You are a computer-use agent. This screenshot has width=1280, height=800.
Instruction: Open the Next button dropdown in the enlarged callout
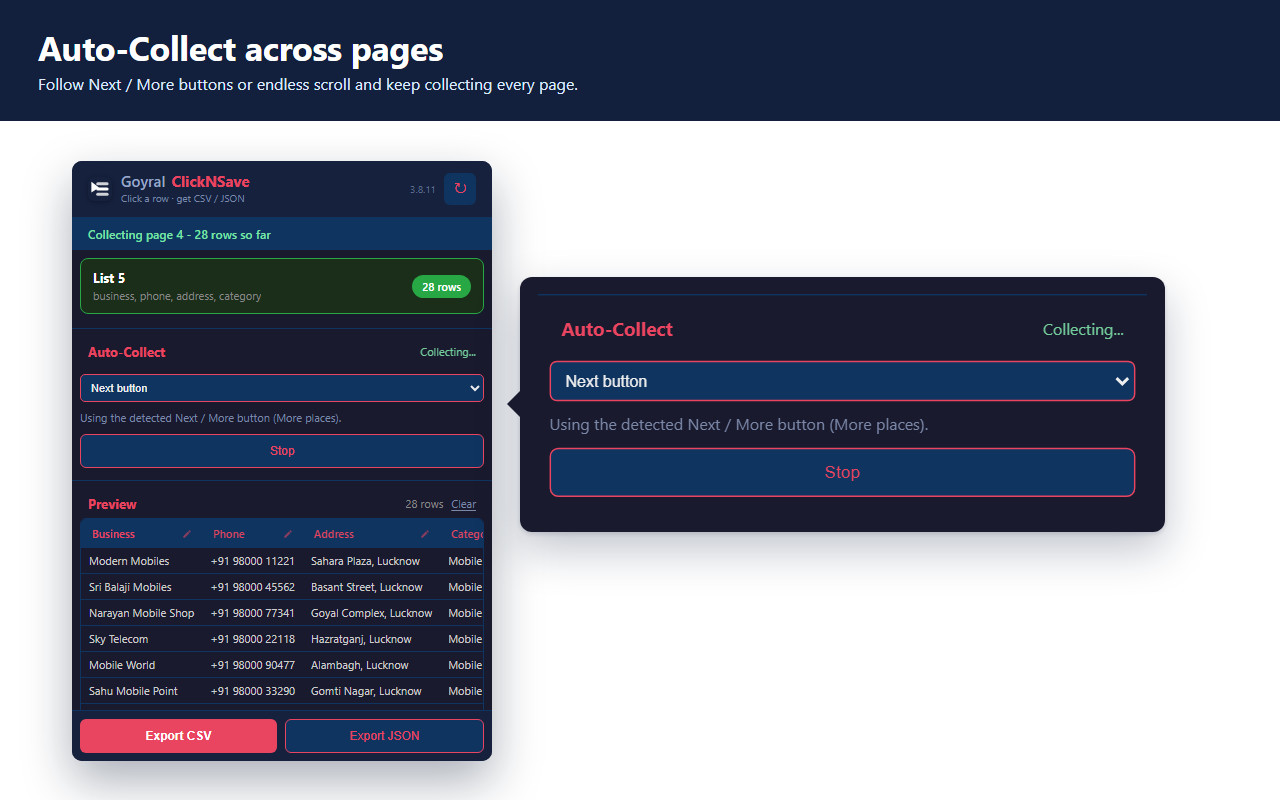point(842,381)
